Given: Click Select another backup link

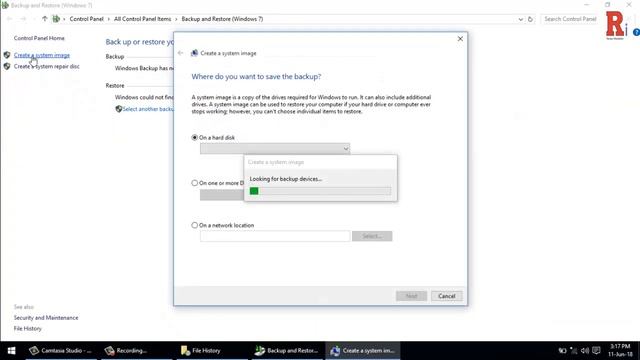Looking at the screenshot, I should (x=148, y=109).
